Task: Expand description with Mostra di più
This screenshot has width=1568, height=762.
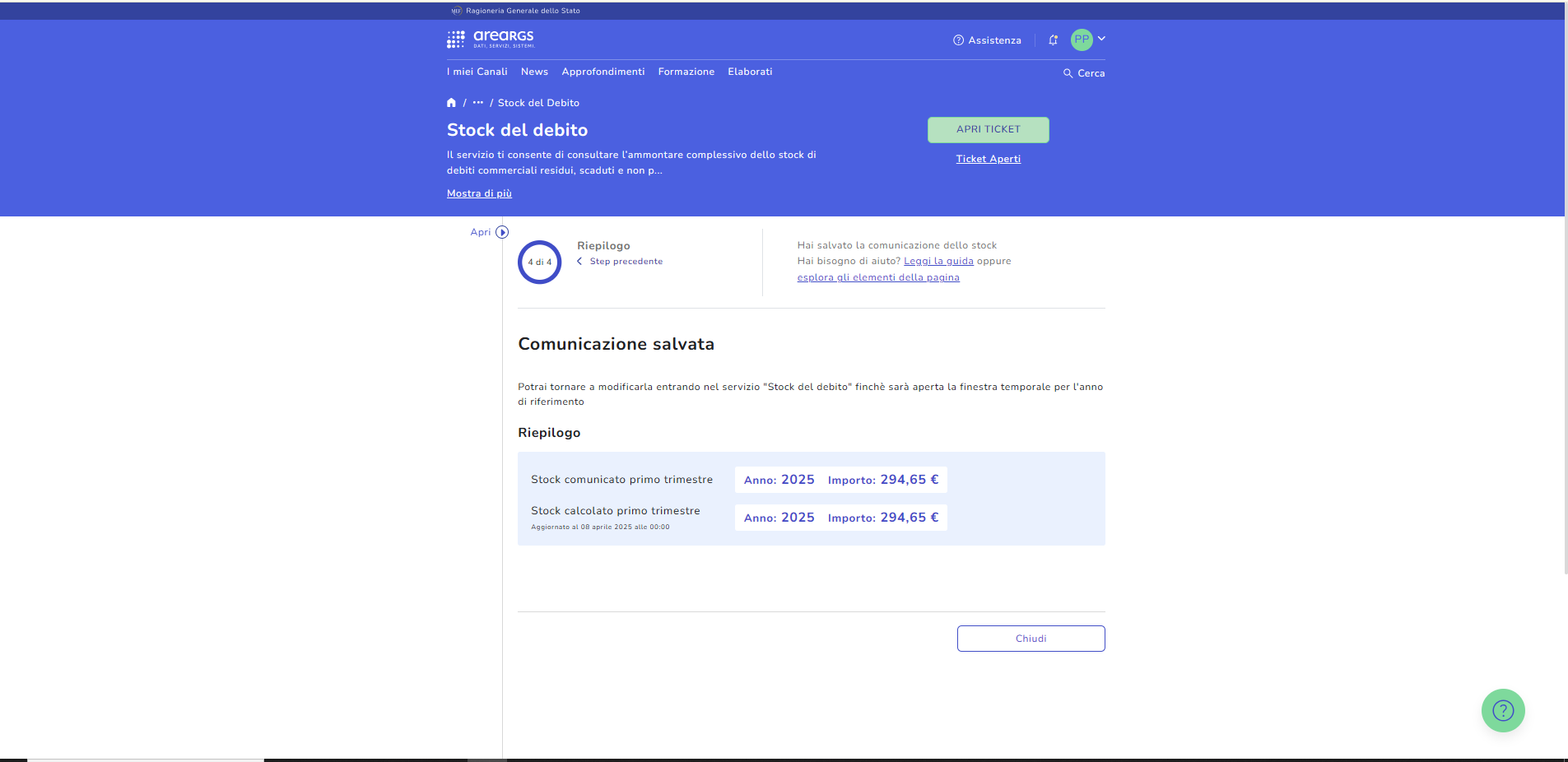Action: (x=479, y=193)
